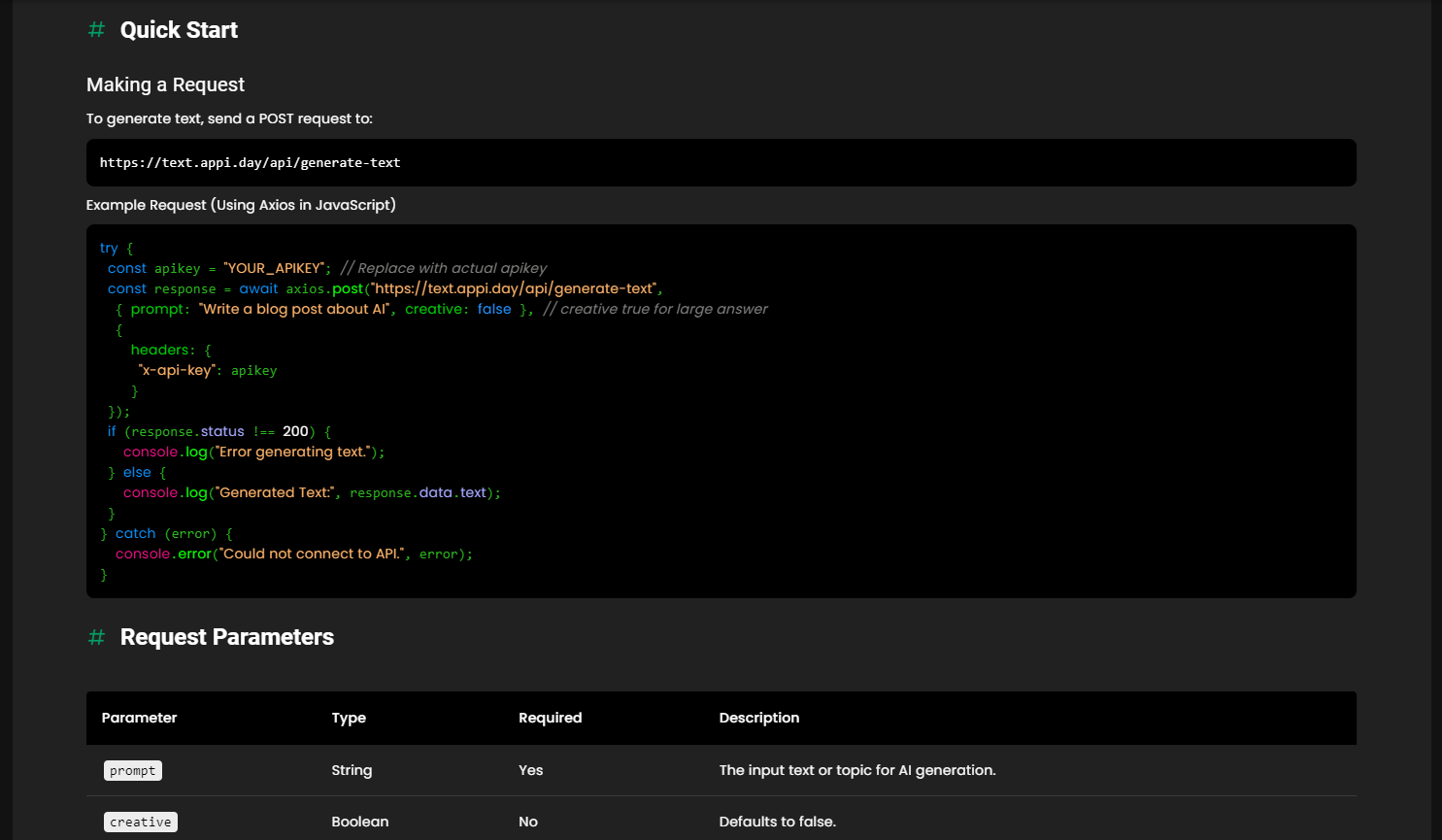Click the catch (error) line
Viewport: 1442px width, 840px height.
(167, 533)
